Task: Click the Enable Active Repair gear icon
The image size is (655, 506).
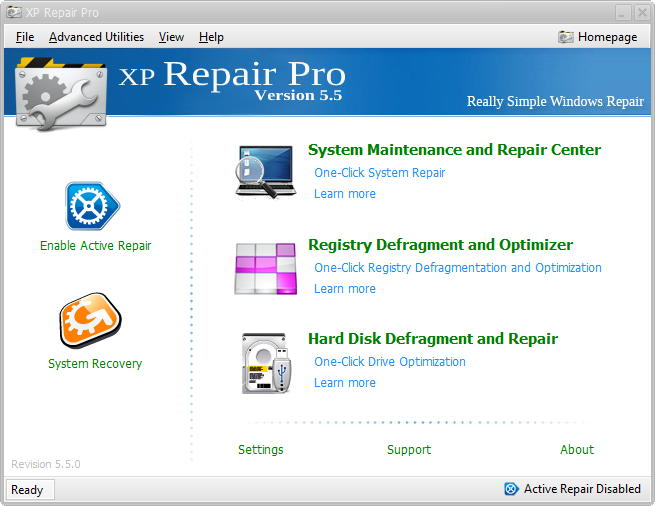Action: (92, 206)
